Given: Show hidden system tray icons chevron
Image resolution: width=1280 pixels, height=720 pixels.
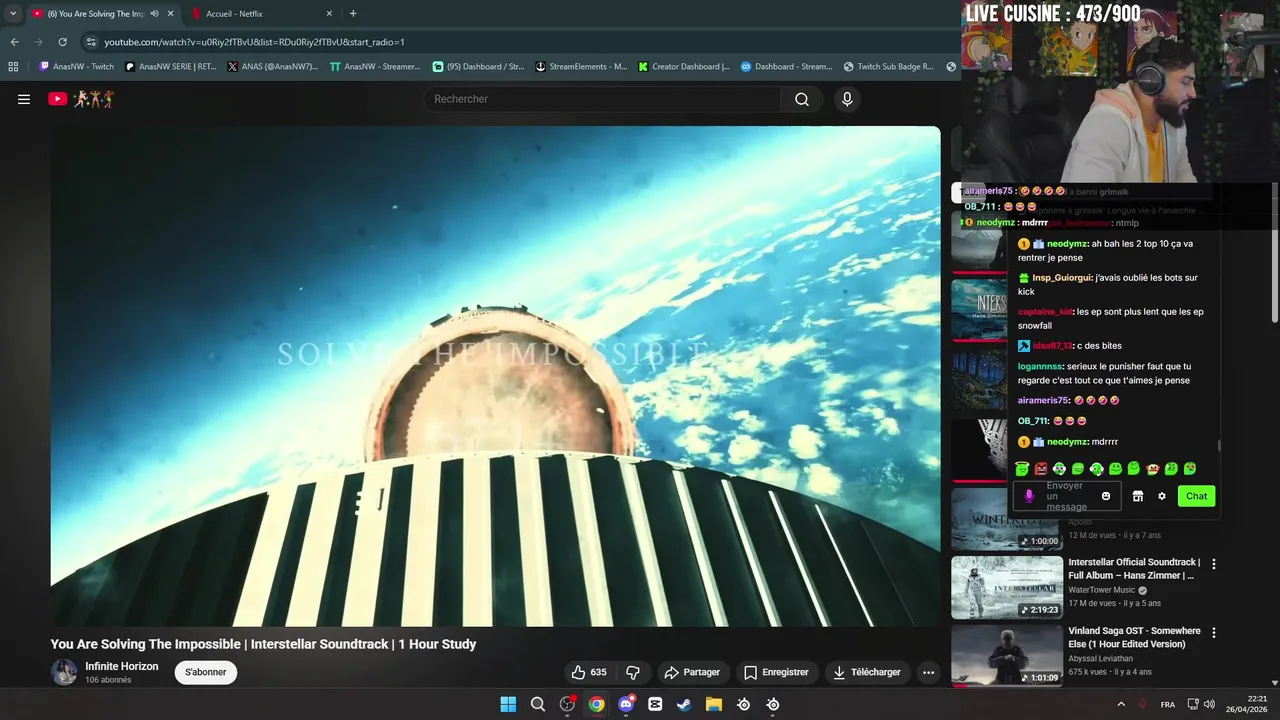Looking at the screenshot, I should [1120, 704].
